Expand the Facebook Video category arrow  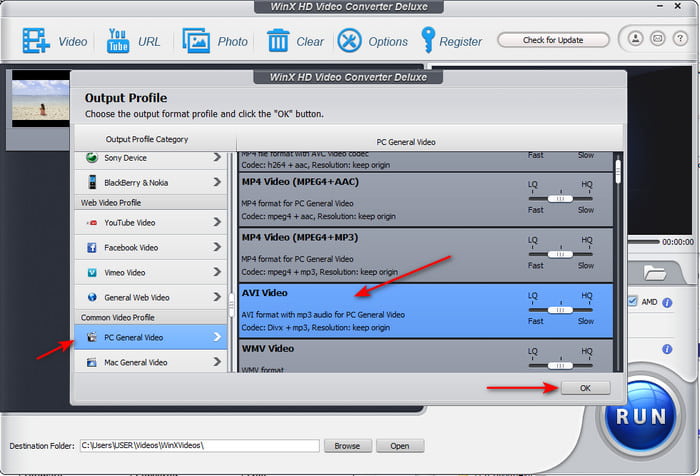217,247
